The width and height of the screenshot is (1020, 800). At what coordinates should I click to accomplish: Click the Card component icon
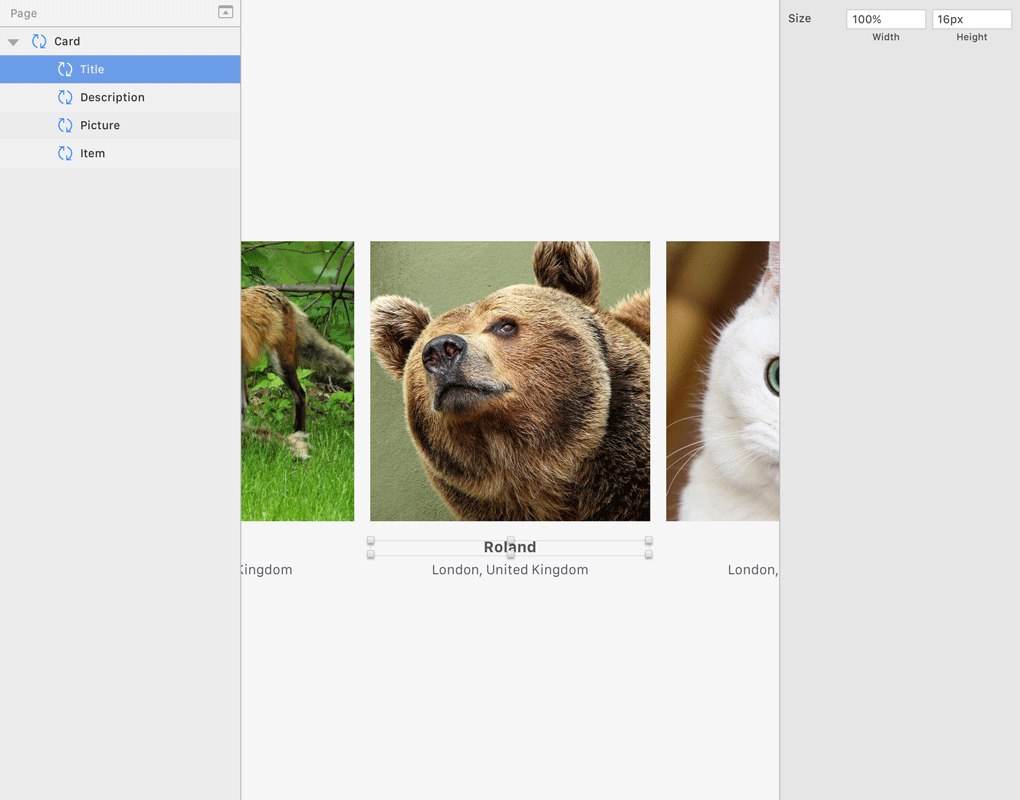tap(39, 41)
